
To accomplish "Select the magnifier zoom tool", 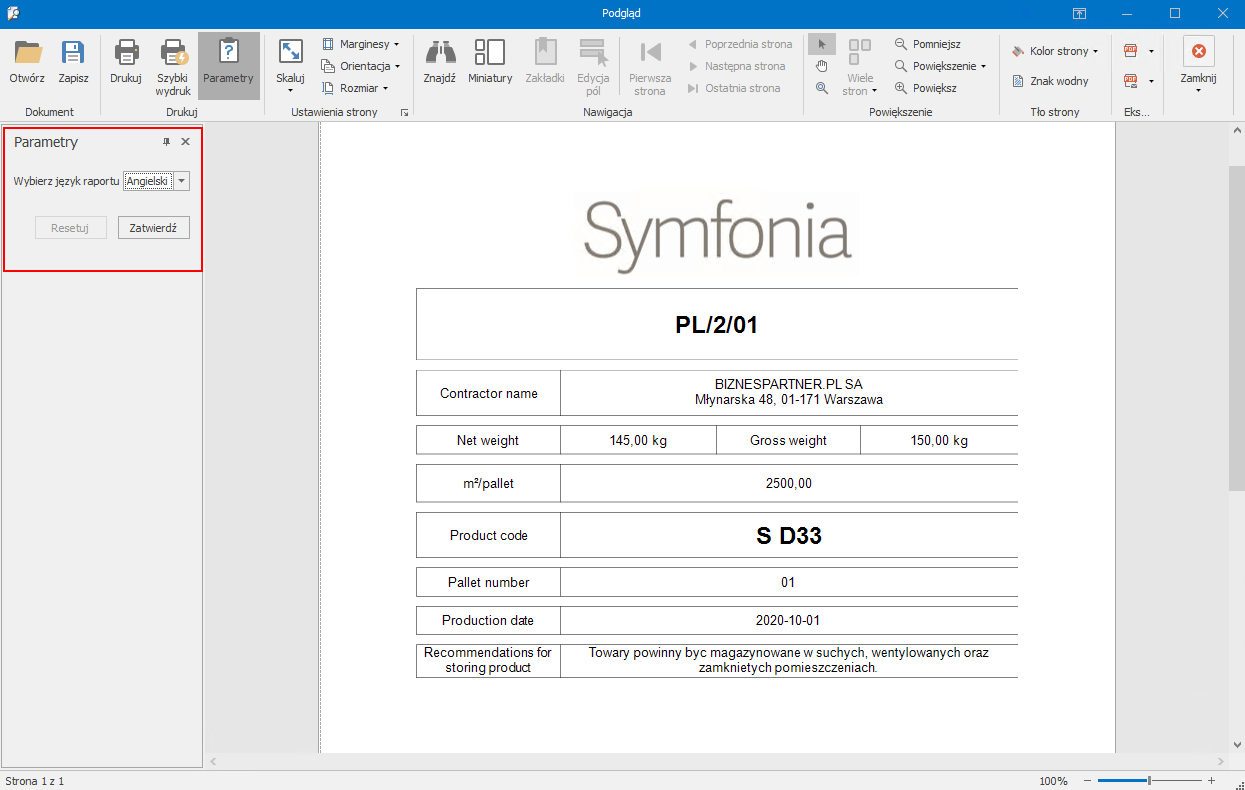I will (822, 88).
